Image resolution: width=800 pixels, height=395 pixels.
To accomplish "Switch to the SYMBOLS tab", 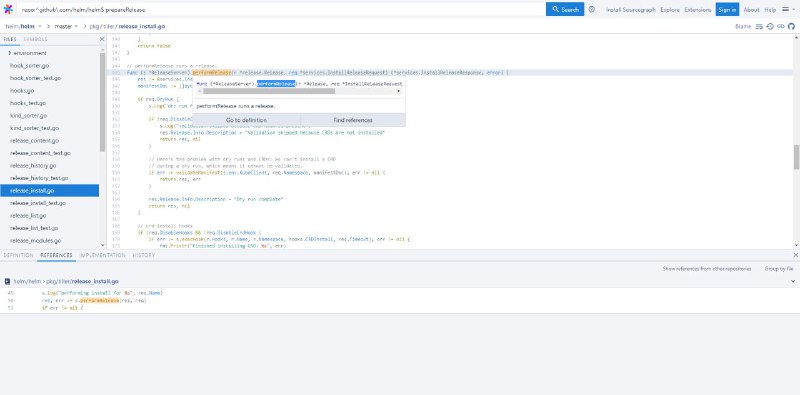I will [35, 39].
